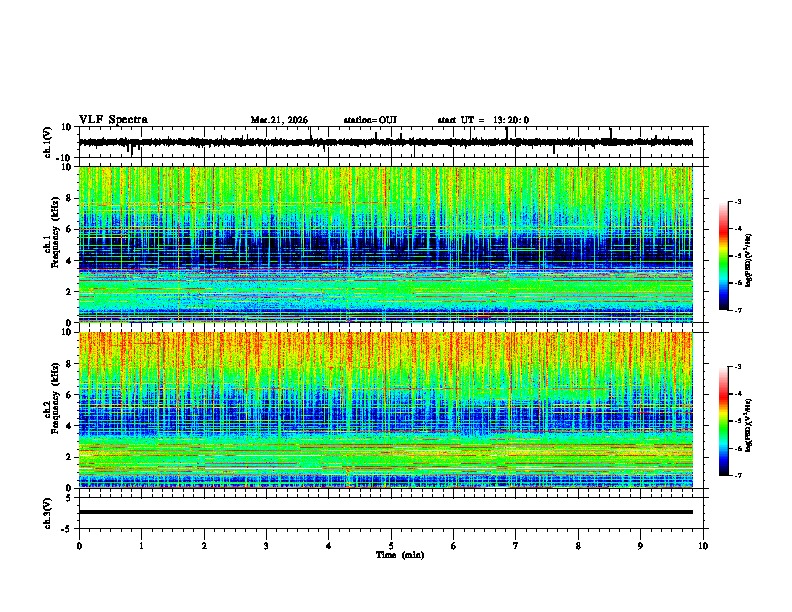
Task: Click the ch.1 voltage waveform trace
Action: click(385, 142)
